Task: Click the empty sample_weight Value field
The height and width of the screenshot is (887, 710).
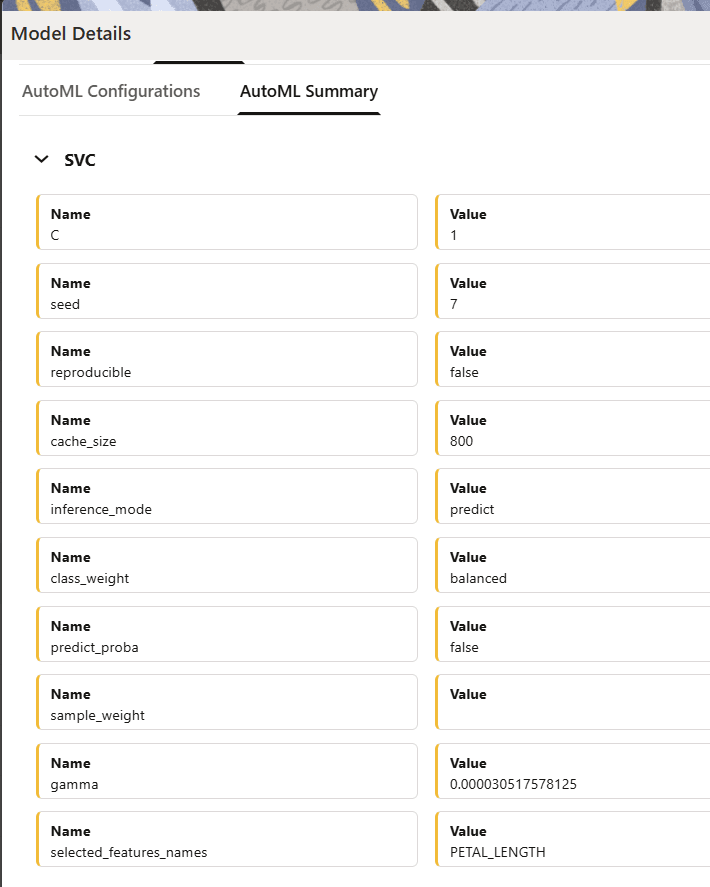Action: 570,701
